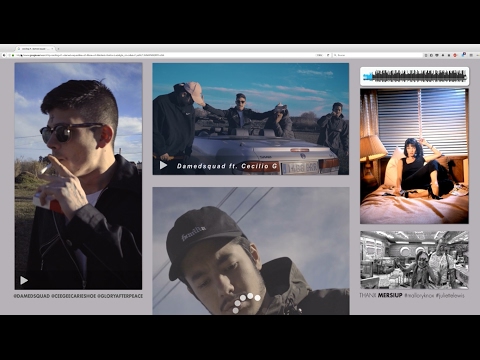Play the Damedsquad ft. Cecilio G video

tap(163, 165)
